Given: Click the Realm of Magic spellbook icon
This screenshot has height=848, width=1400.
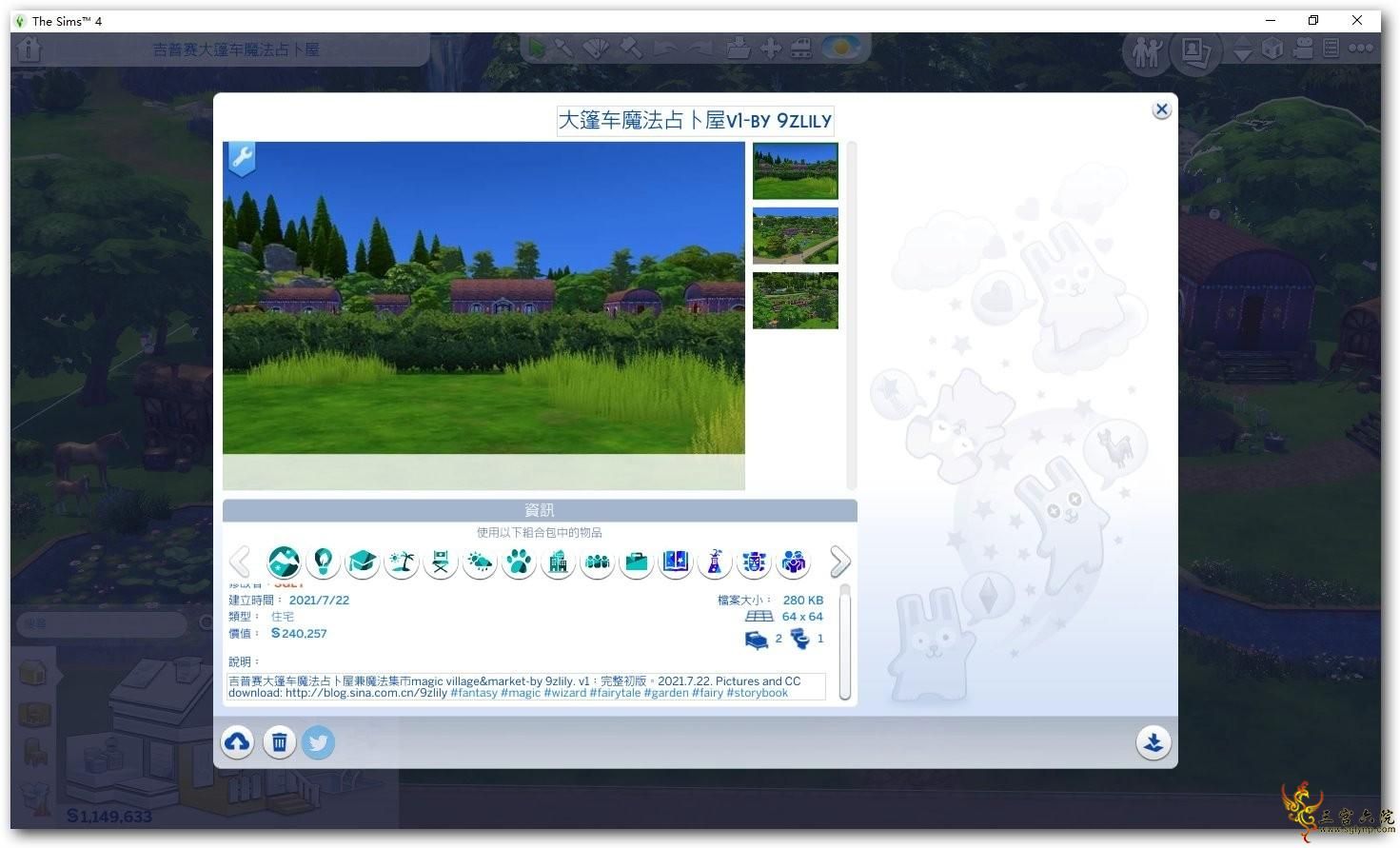Looking at the screenshot, I should pyautogui.click(x=676, y=562).
